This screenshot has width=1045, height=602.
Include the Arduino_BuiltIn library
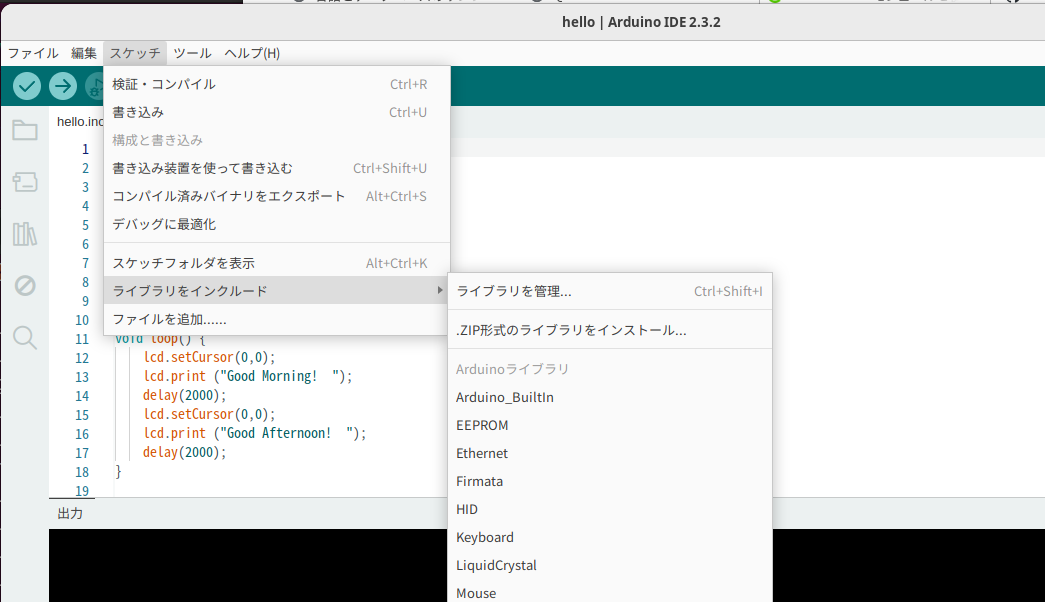point(610,397)
